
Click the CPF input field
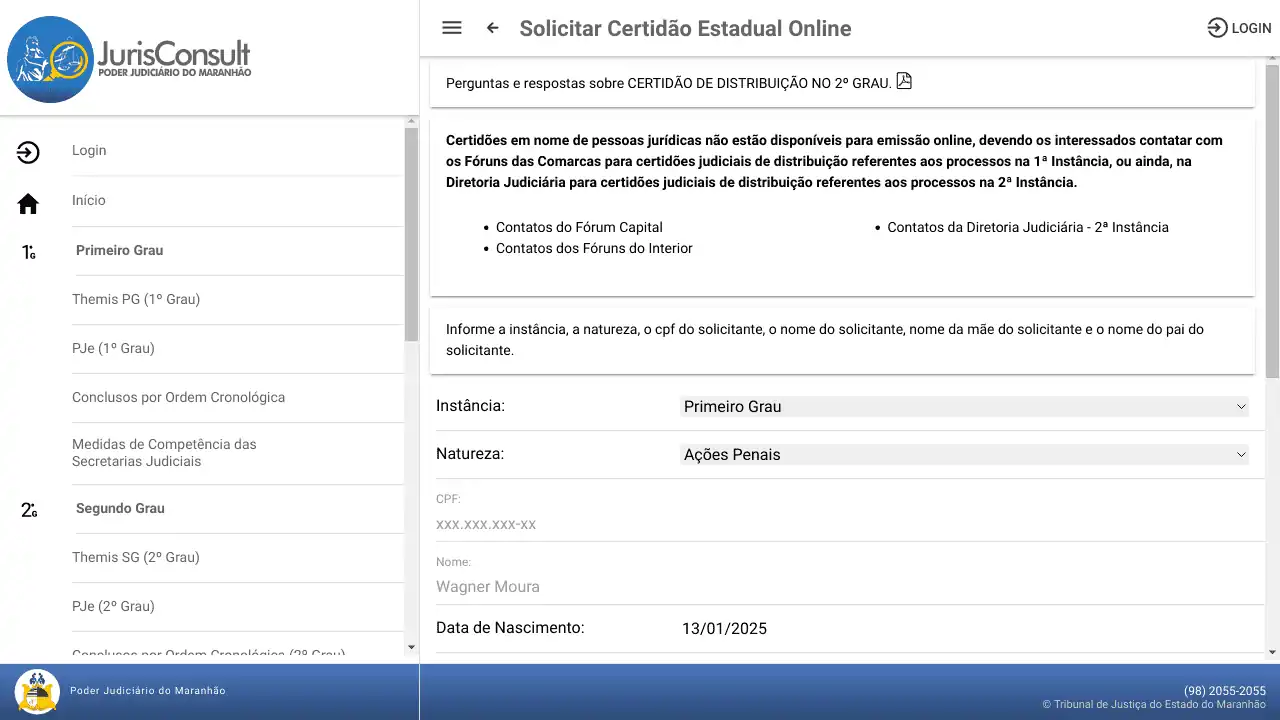tap(840, 524)
